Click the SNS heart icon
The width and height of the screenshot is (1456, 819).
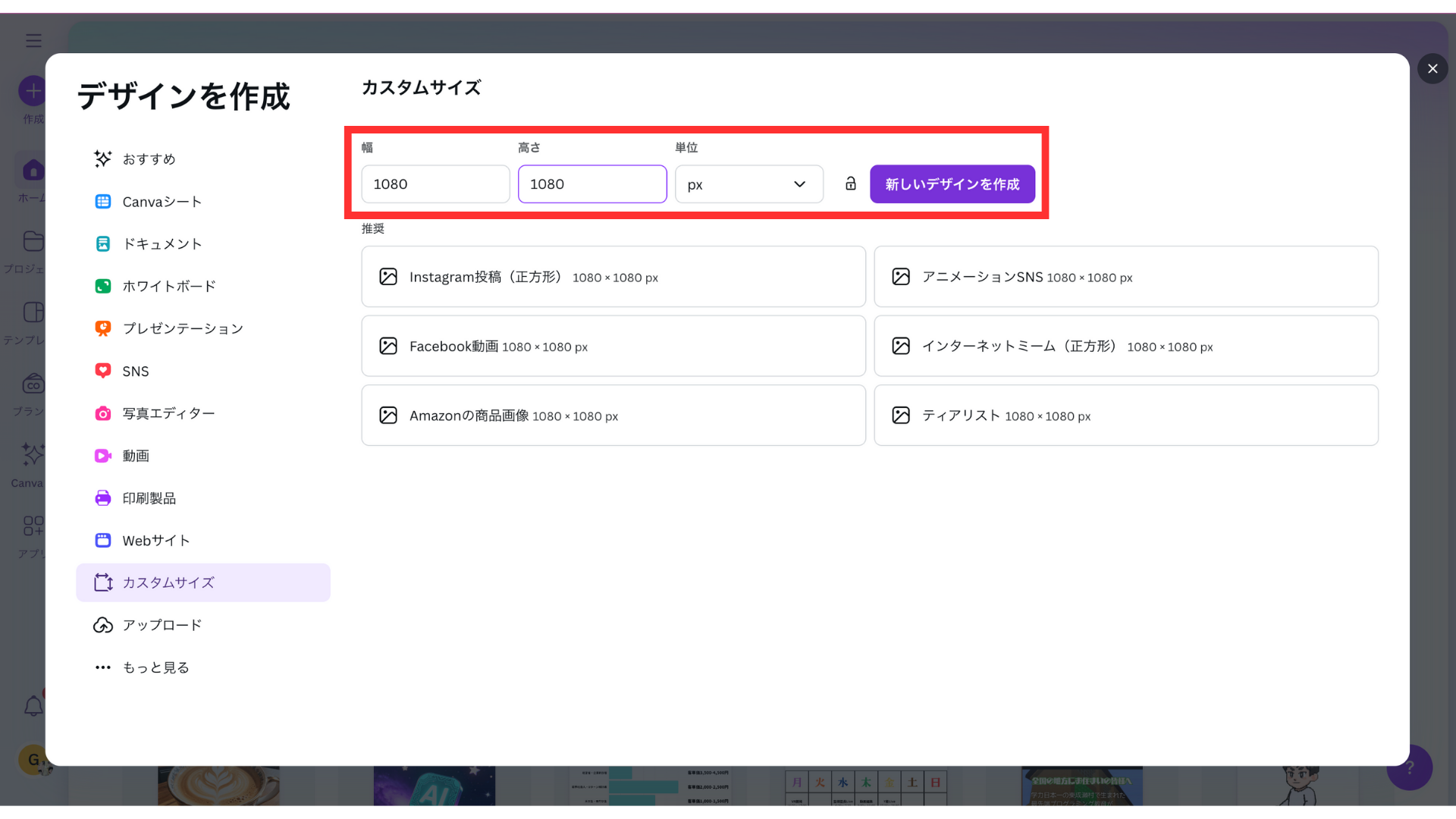point(103,371)
